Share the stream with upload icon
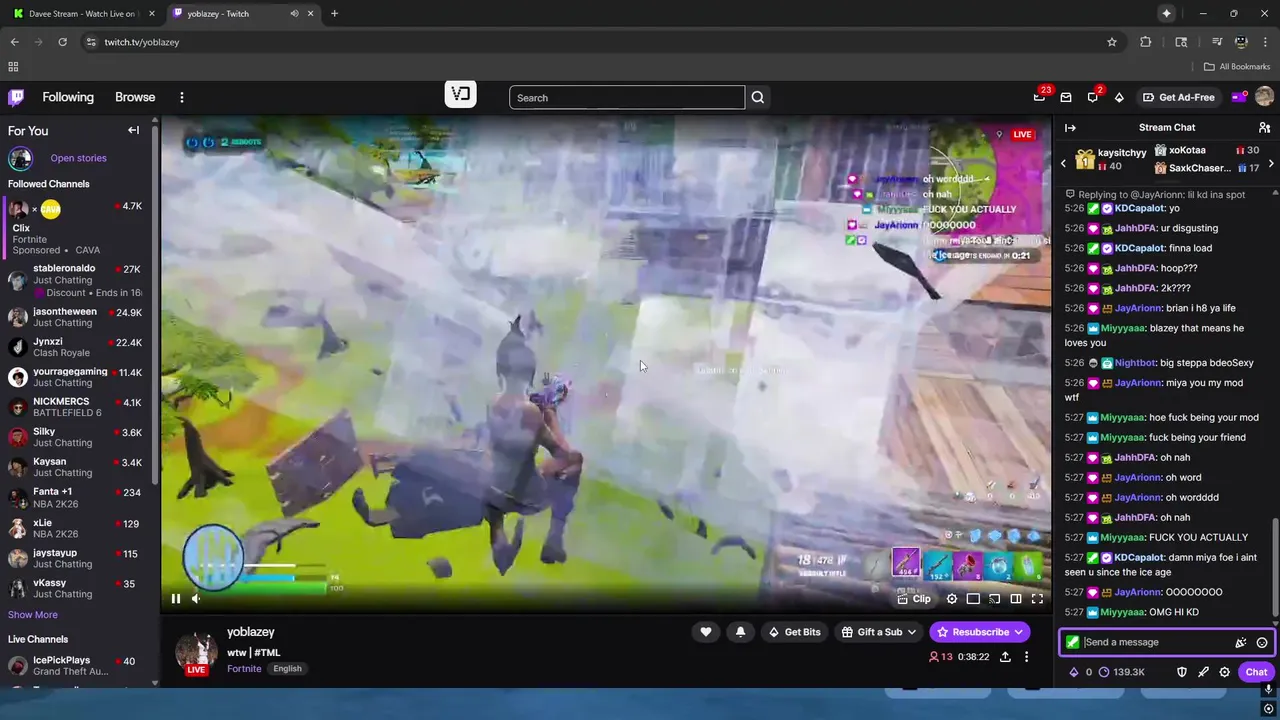 (x=1005, y=657)
